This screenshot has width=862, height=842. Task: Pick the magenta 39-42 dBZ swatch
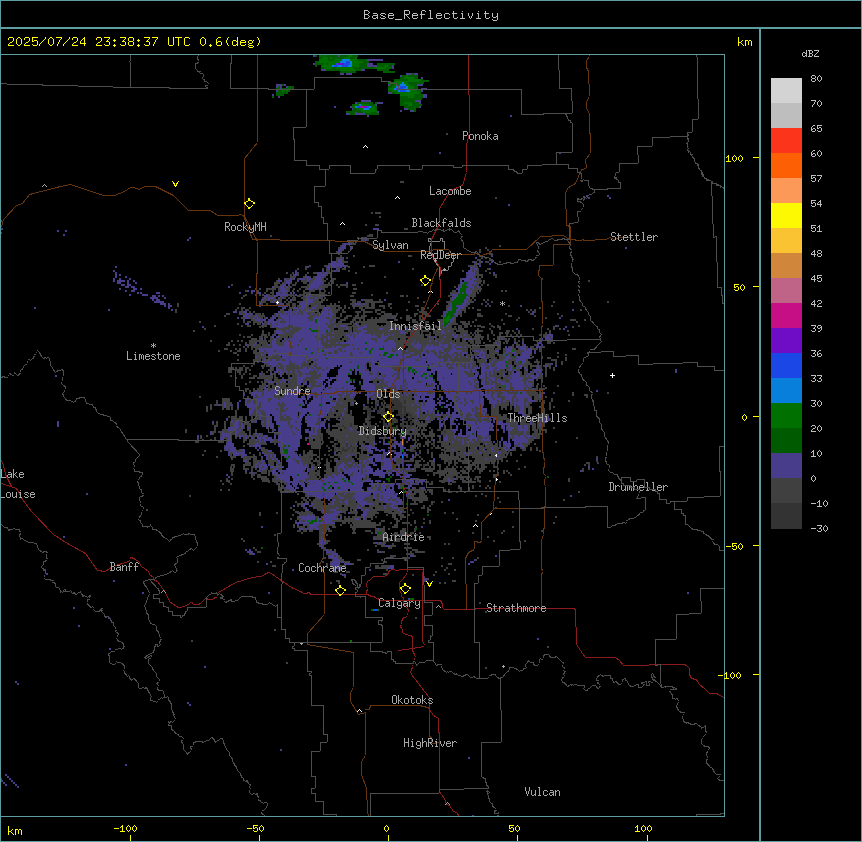pyautogui.click(x=786, y=315)
